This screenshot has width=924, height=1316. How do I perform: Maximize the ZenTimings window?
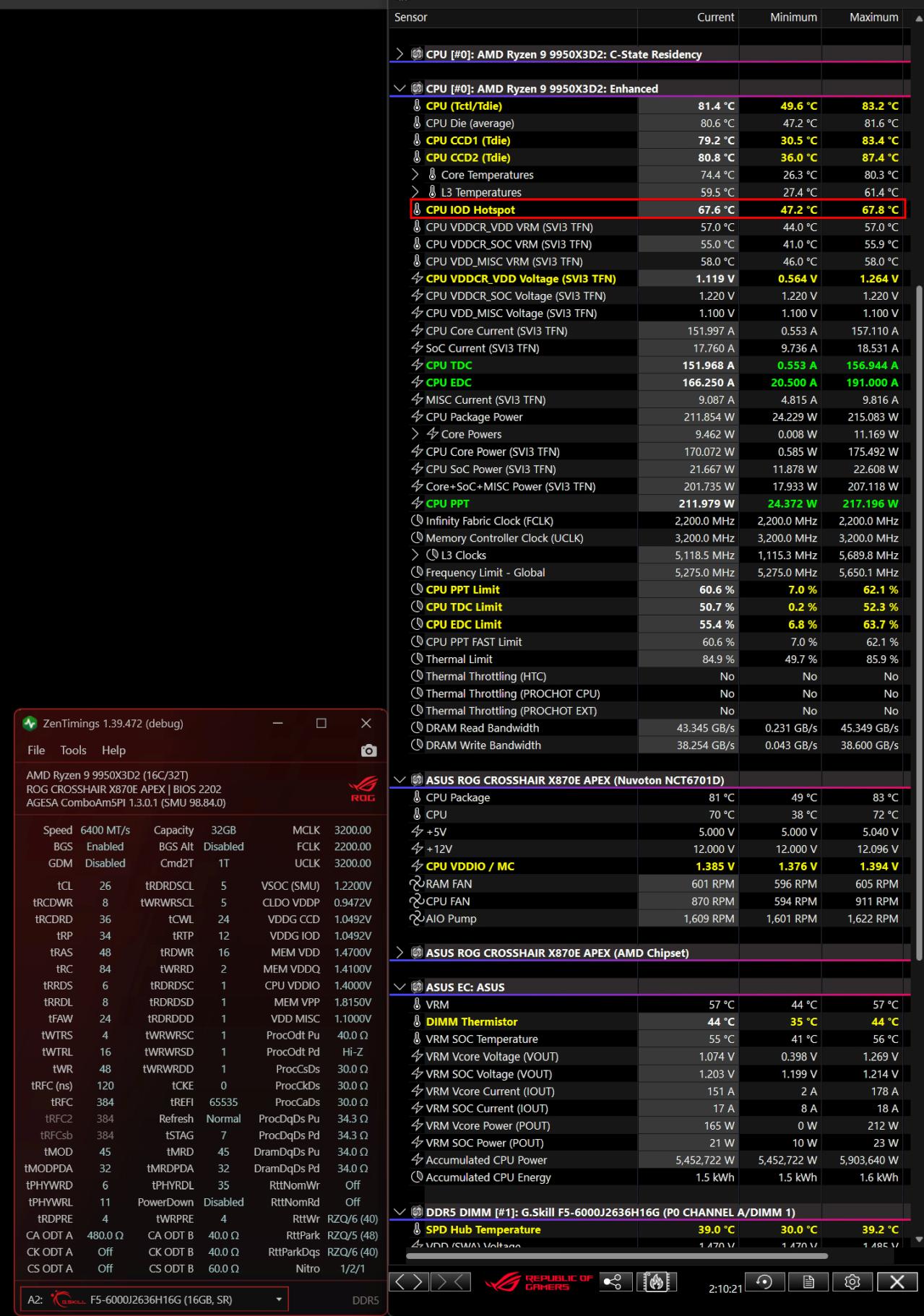(x=321, y=723)
